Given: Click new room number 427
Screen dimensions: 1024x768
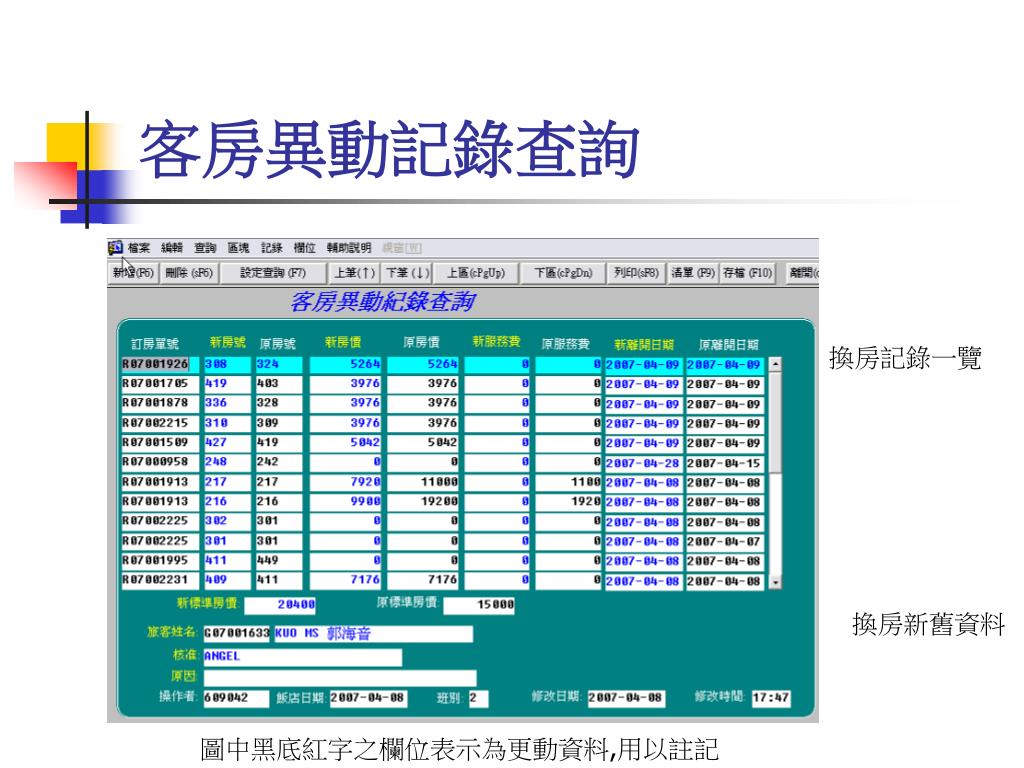Looking at the screenshot, I should pyautogui.click(x=227, y=442).
